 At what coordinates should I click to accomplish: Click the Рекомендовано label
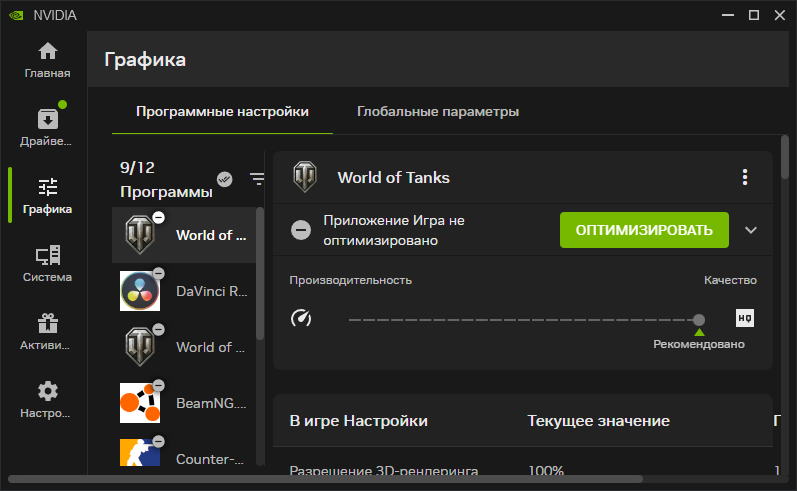point(699,344)
